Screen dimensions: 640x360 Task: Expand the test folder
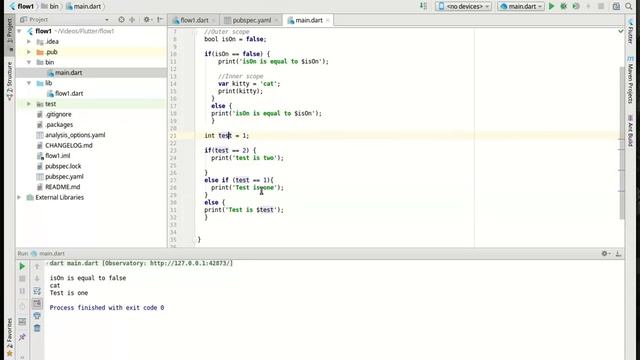point(29,104)
